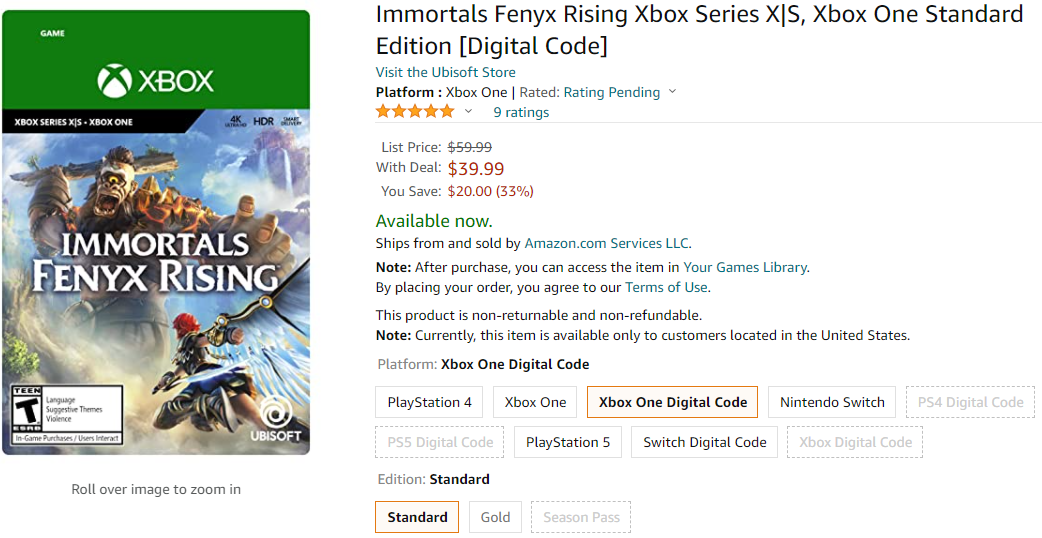The height and width of the screenshot is (538, 1042).
Task: Expand the Rating Pending dropdown chevron
Action: point(672,92)
